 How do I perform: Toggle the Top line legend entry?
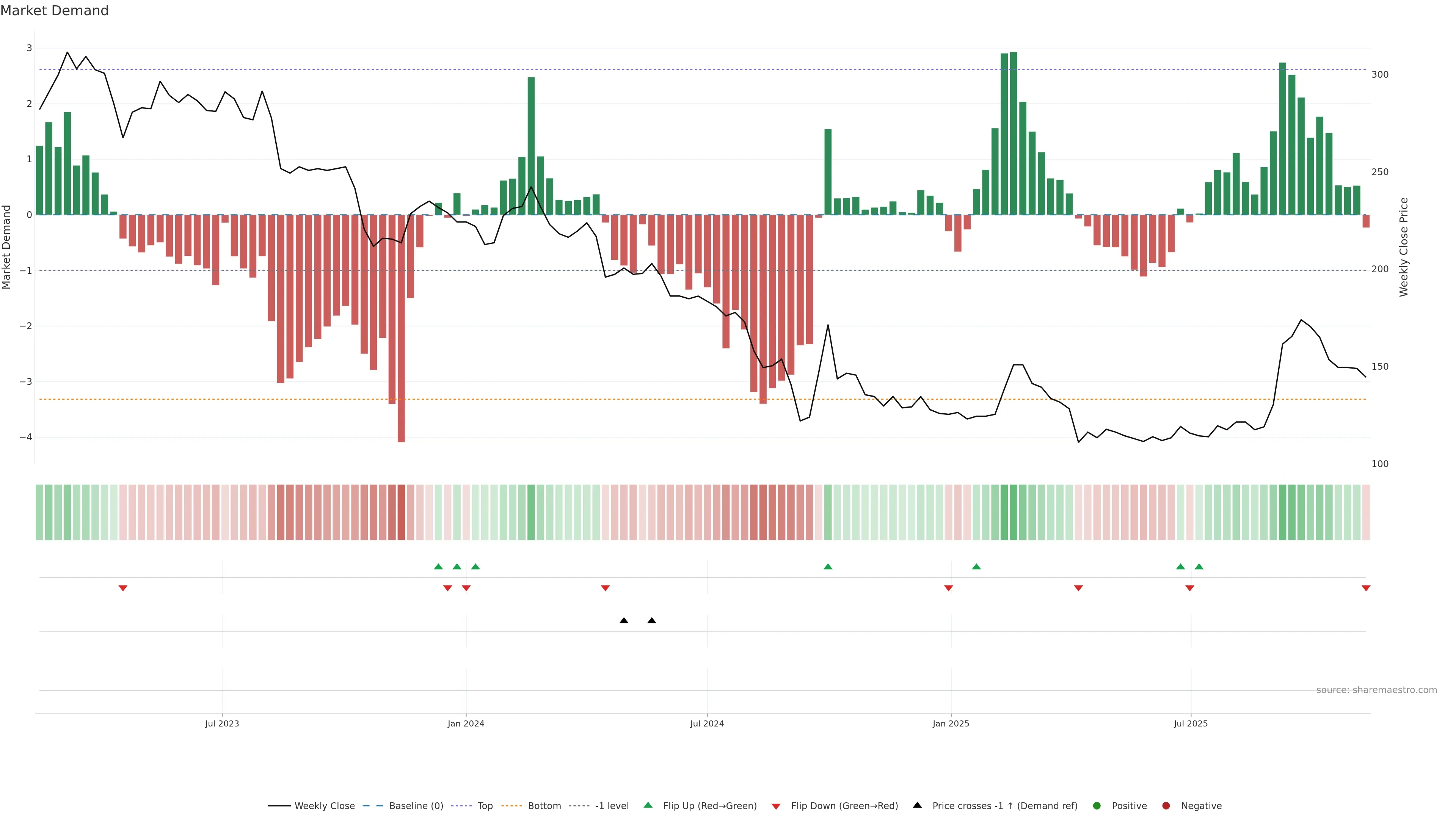(485, 805)
